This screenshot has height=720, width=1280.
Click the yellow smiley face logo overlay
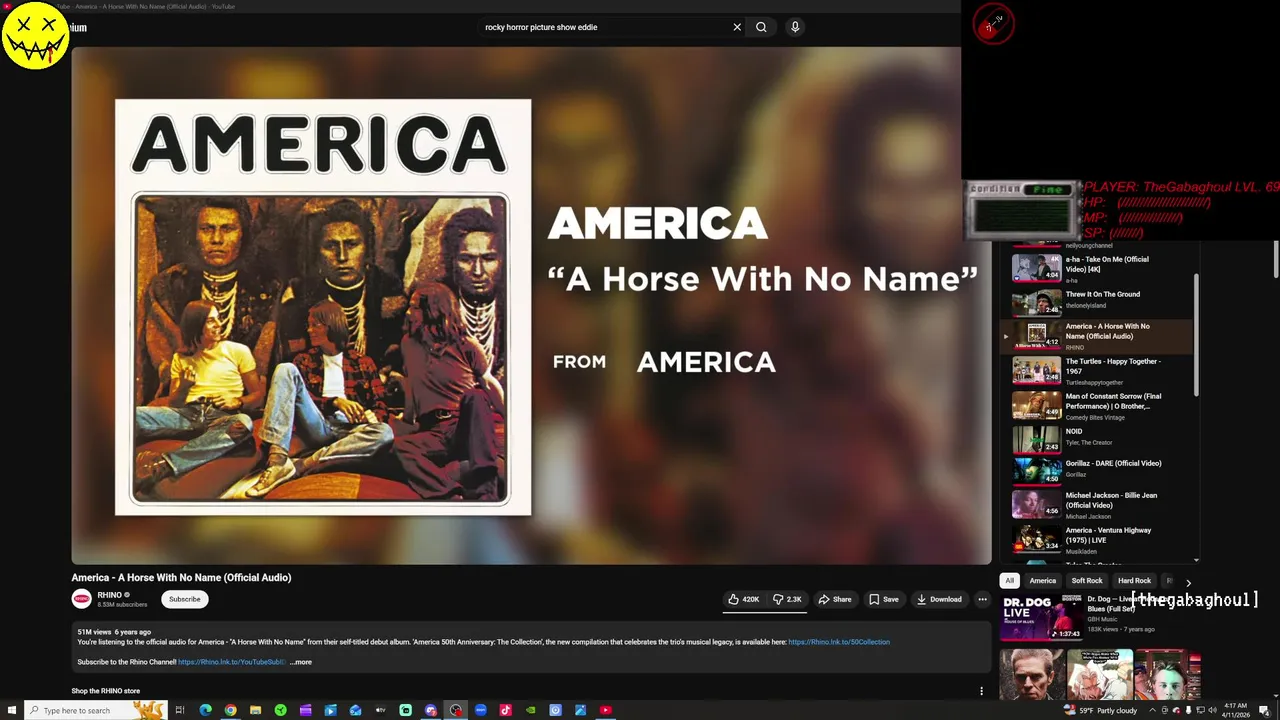[35, 35]
